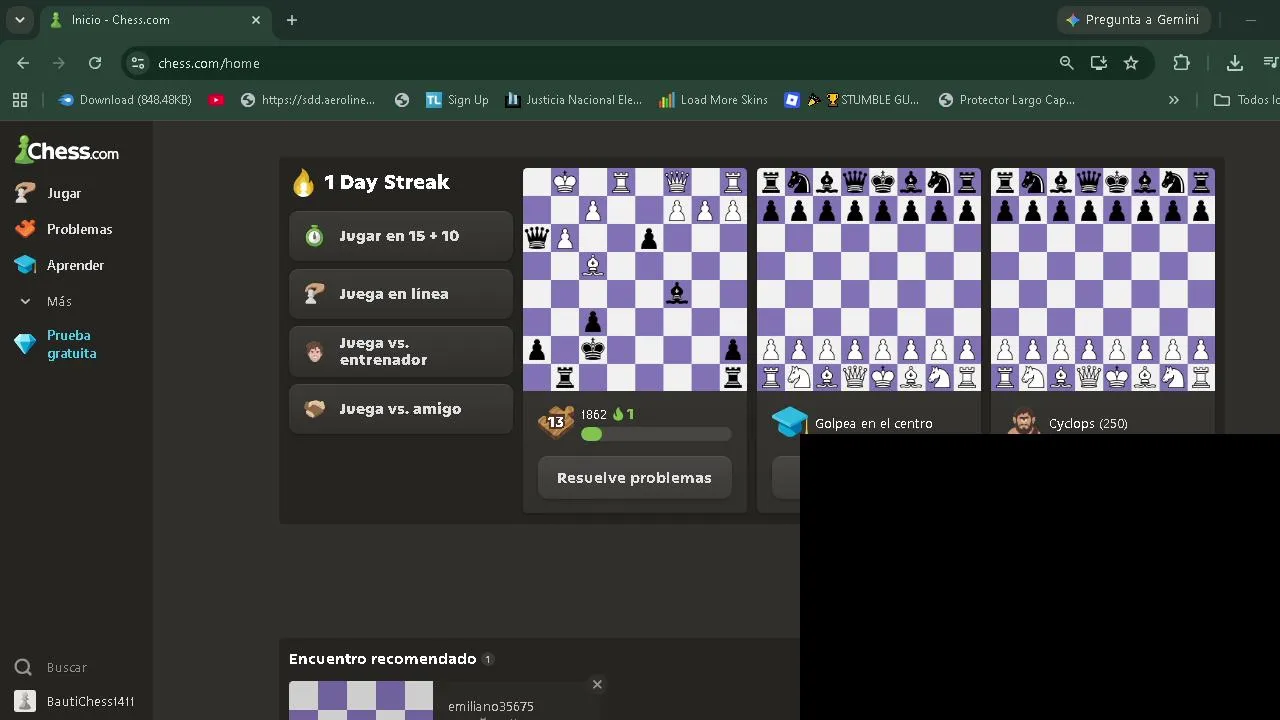Open the puzzle chess board thumbnail

[x=635, y=279]
